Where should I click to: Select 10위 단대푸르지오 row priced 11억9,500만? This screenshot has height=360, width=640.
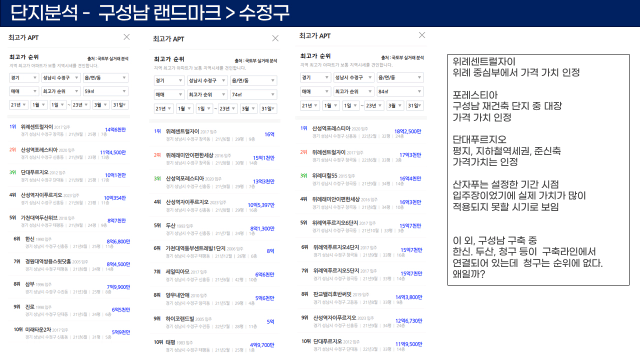point(361,344)
